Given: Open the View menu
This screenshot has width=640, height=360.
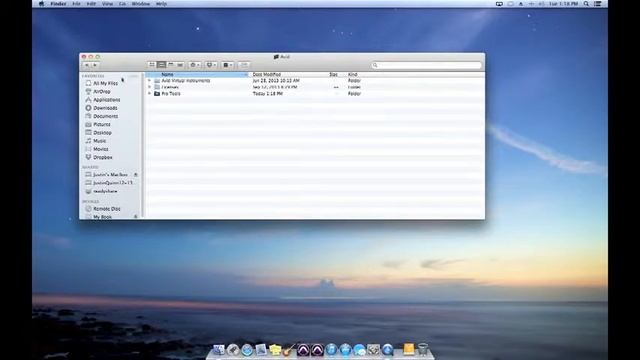Looking at the screenshot, I should point(107,4).
